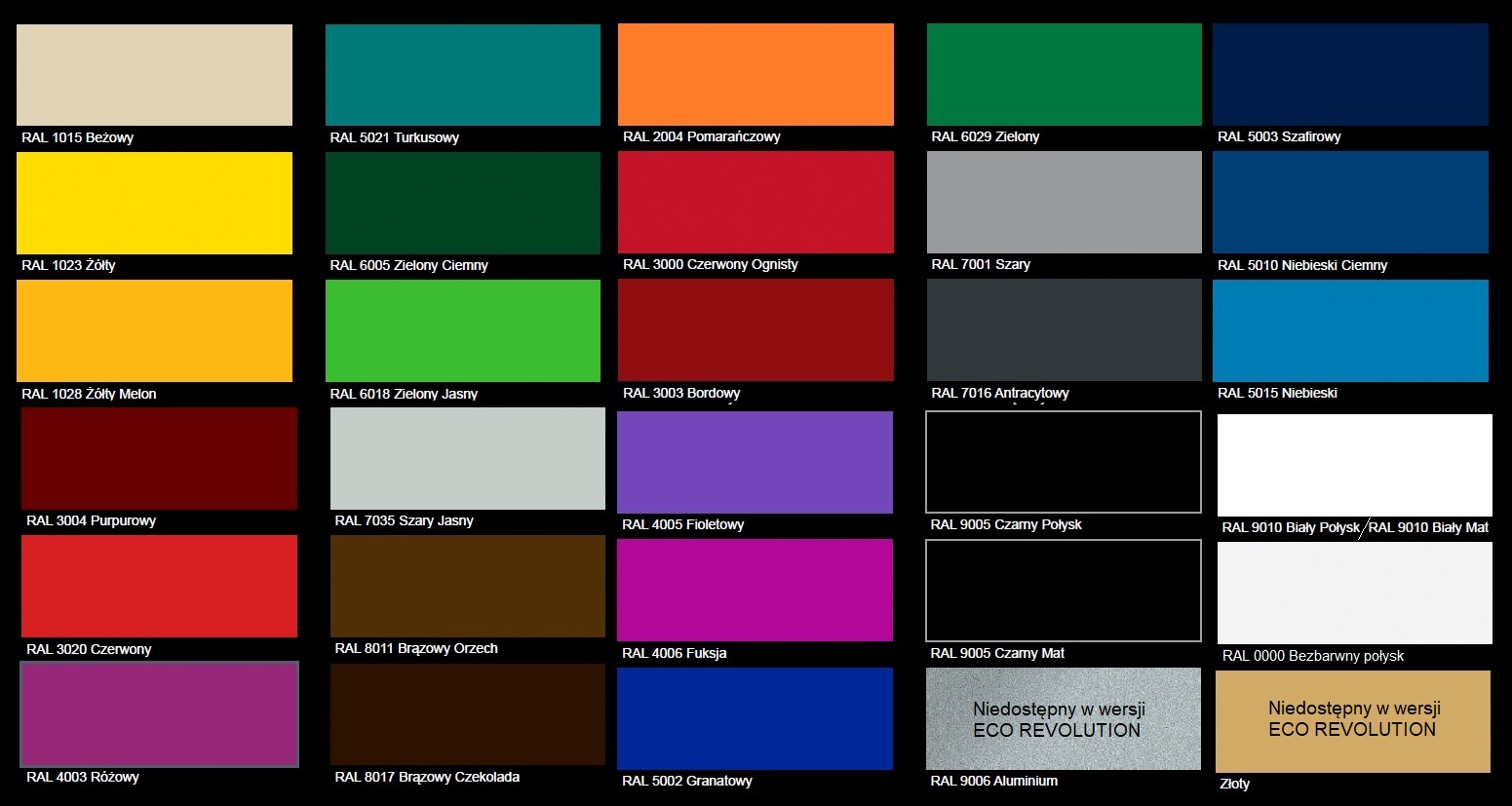Select the 'RAL 7001 Szary' caption

pyautogui.click(x=981, y=264)
